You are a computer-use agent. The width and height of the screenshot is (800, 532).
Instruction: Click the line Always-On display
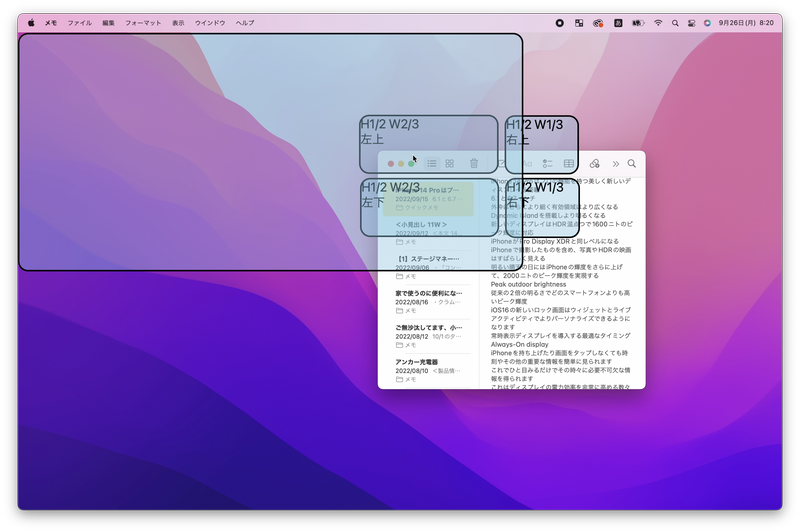pyautogui.click(x=519, y=344)
